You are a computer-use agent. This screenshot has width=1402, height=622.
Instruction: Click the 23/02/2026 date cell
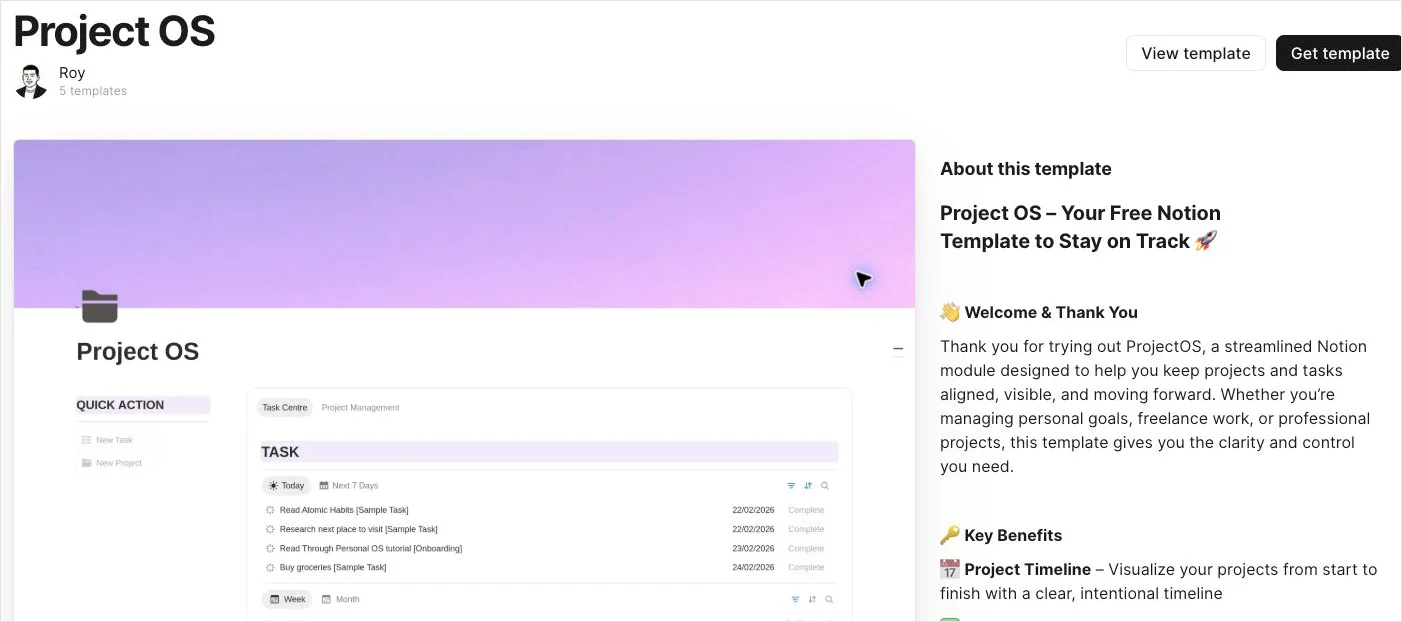coord(753,548)
